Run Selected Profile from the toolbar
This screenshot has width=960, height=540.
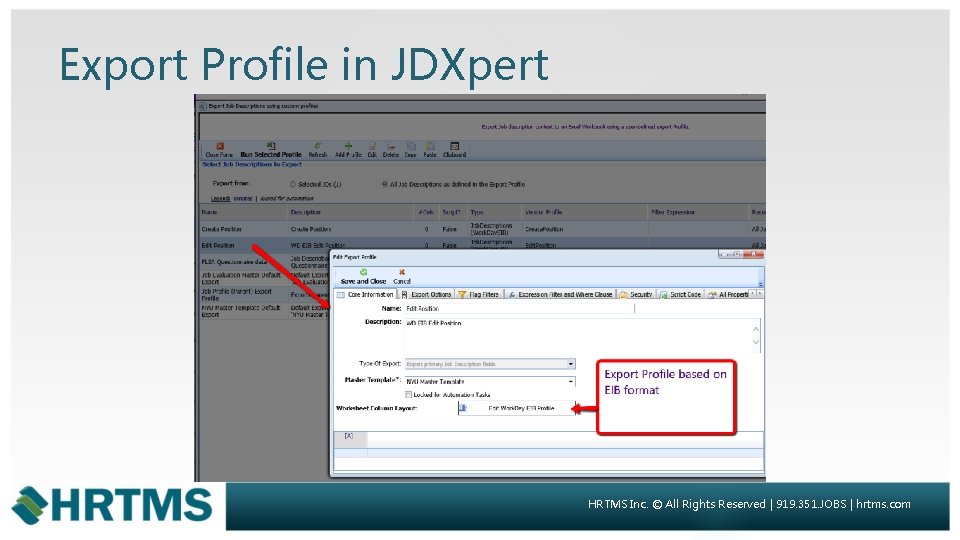[x=271, y=151]
